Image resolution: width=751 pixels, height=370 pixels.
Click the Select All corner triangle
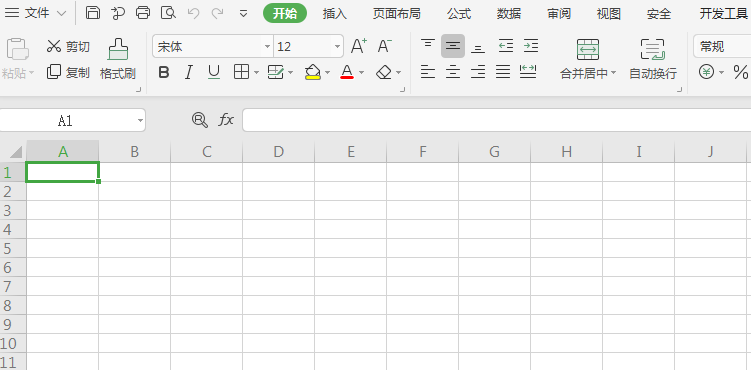(x=15, y=152)
